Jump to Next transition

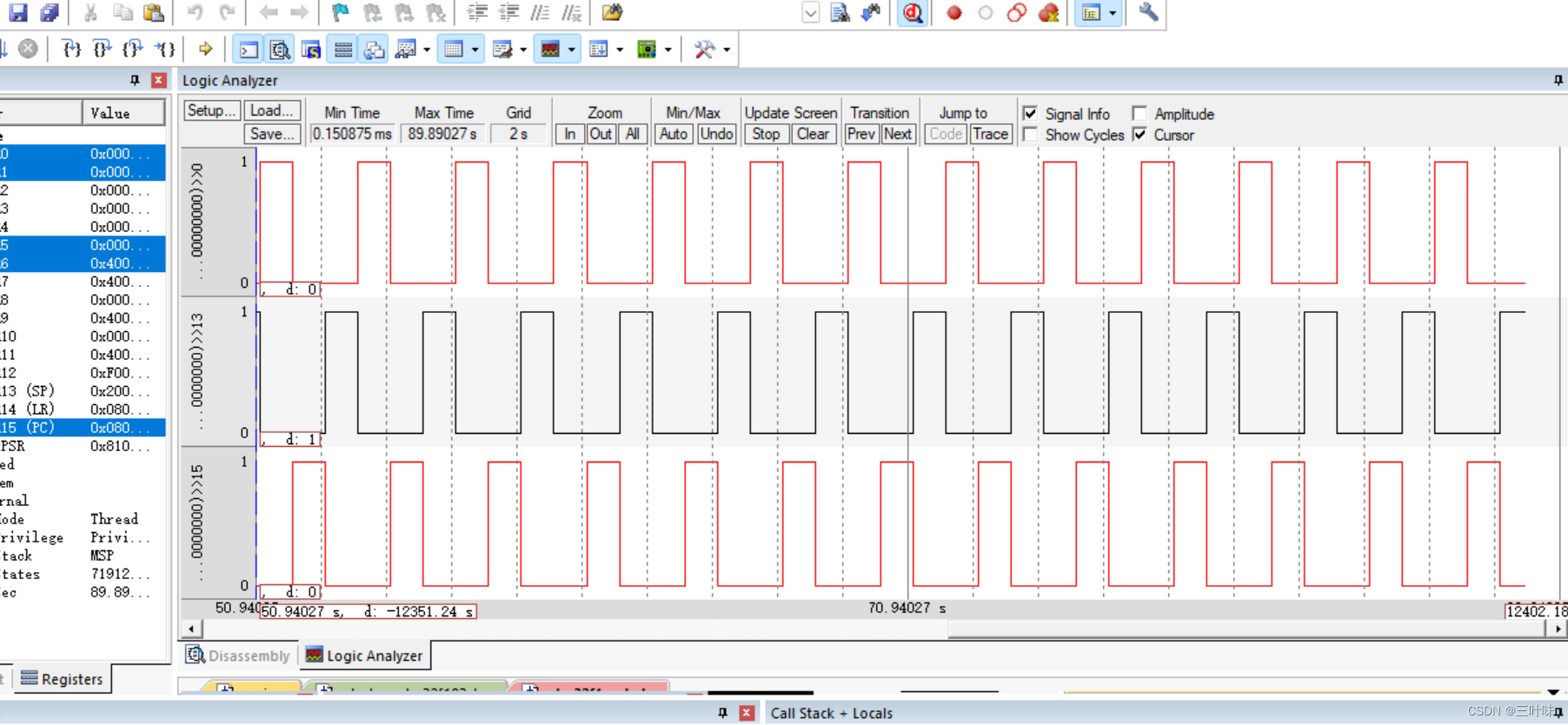point(897,134)
